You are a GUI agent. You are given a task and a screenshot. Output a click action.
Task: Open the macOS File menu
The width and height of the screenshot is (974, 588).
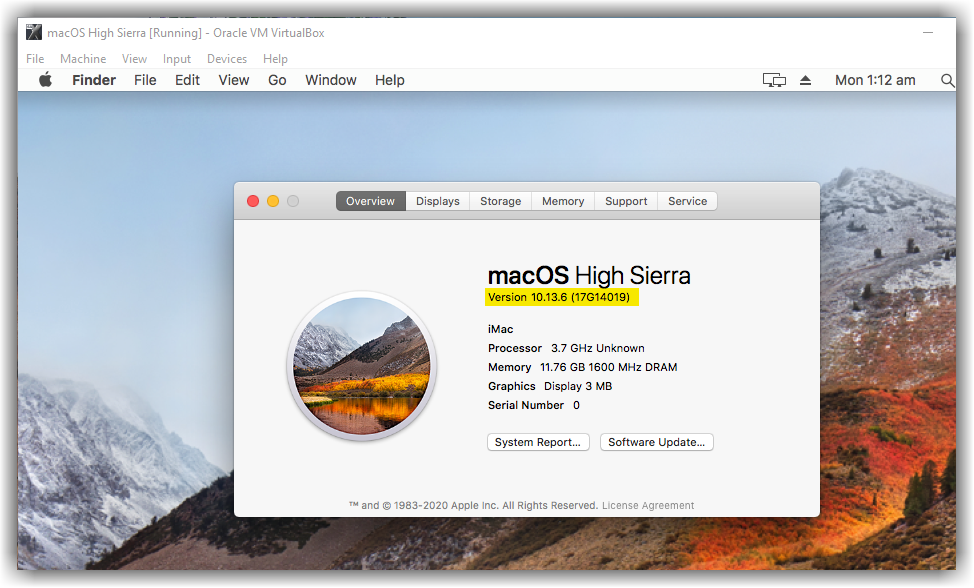tap(145, 80)
